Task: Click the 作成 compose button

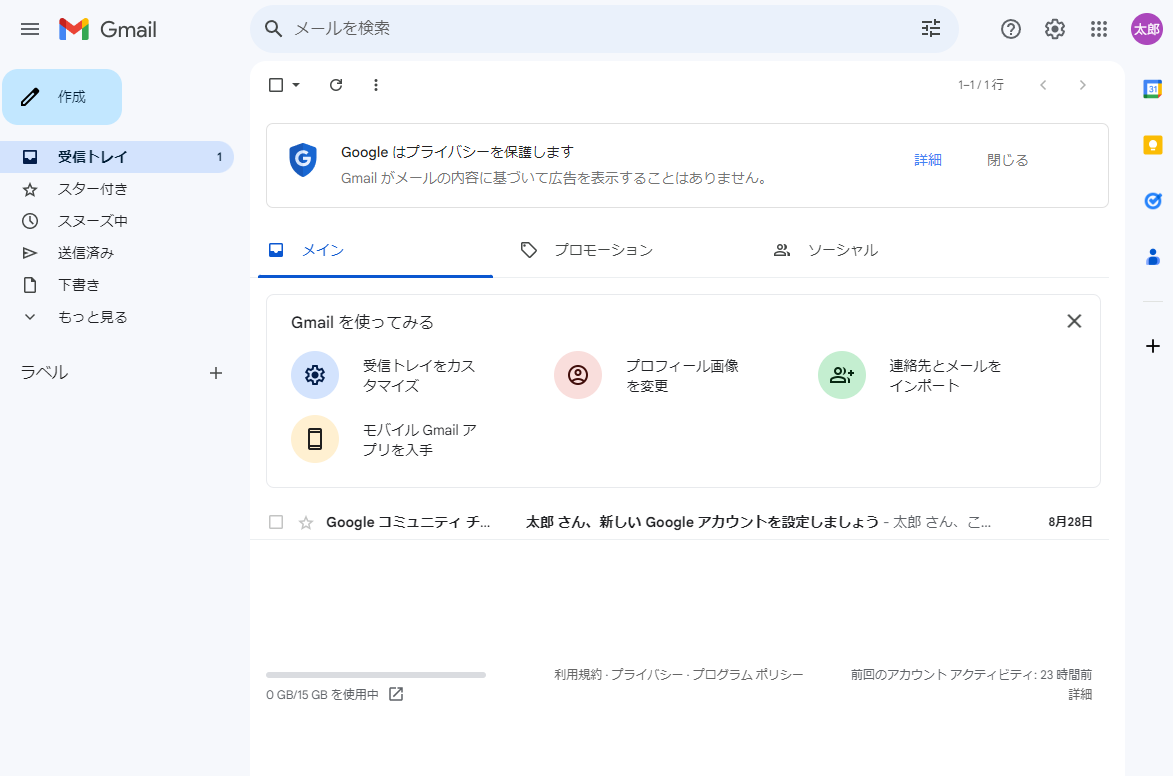Action: click(x=62, y=97)
